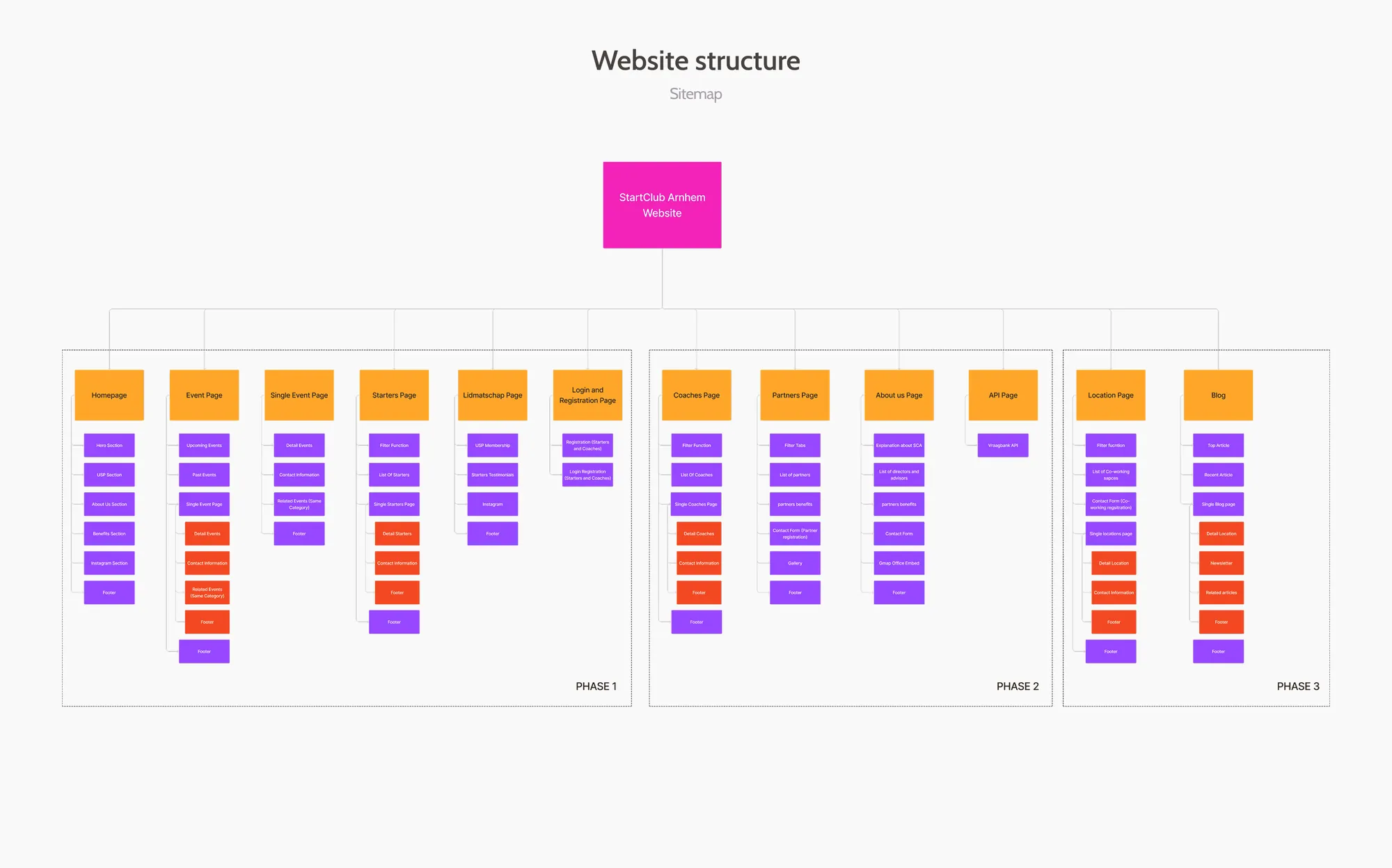Image resolution: width=1392 pixels, height=868 pixels.
Task: Click the Starters Page node
Action: click(394, 395)
